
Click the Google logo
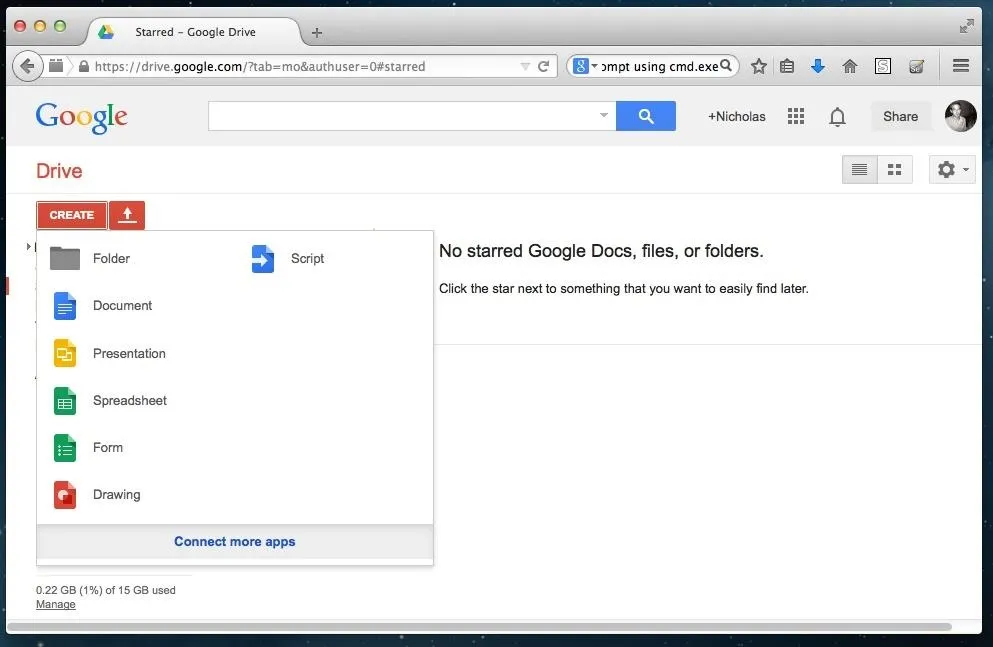tap(81, 118)
